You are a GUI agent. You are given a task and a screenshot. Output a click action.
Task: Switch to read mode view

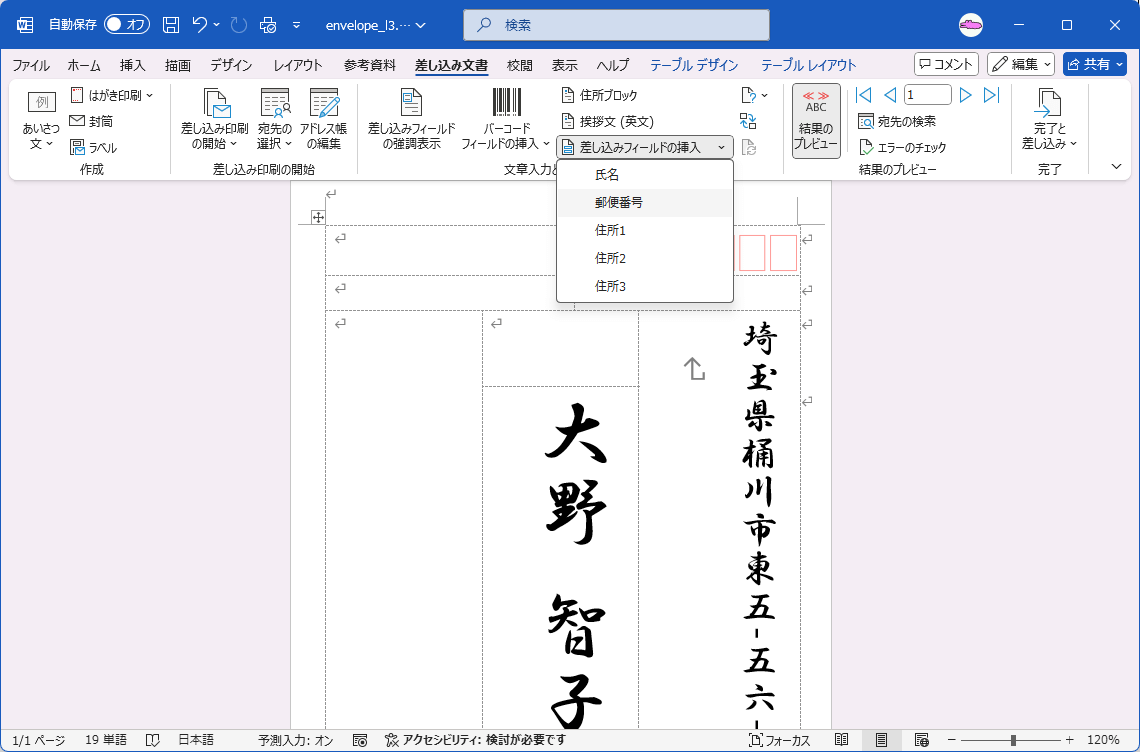tap(841, 740)
